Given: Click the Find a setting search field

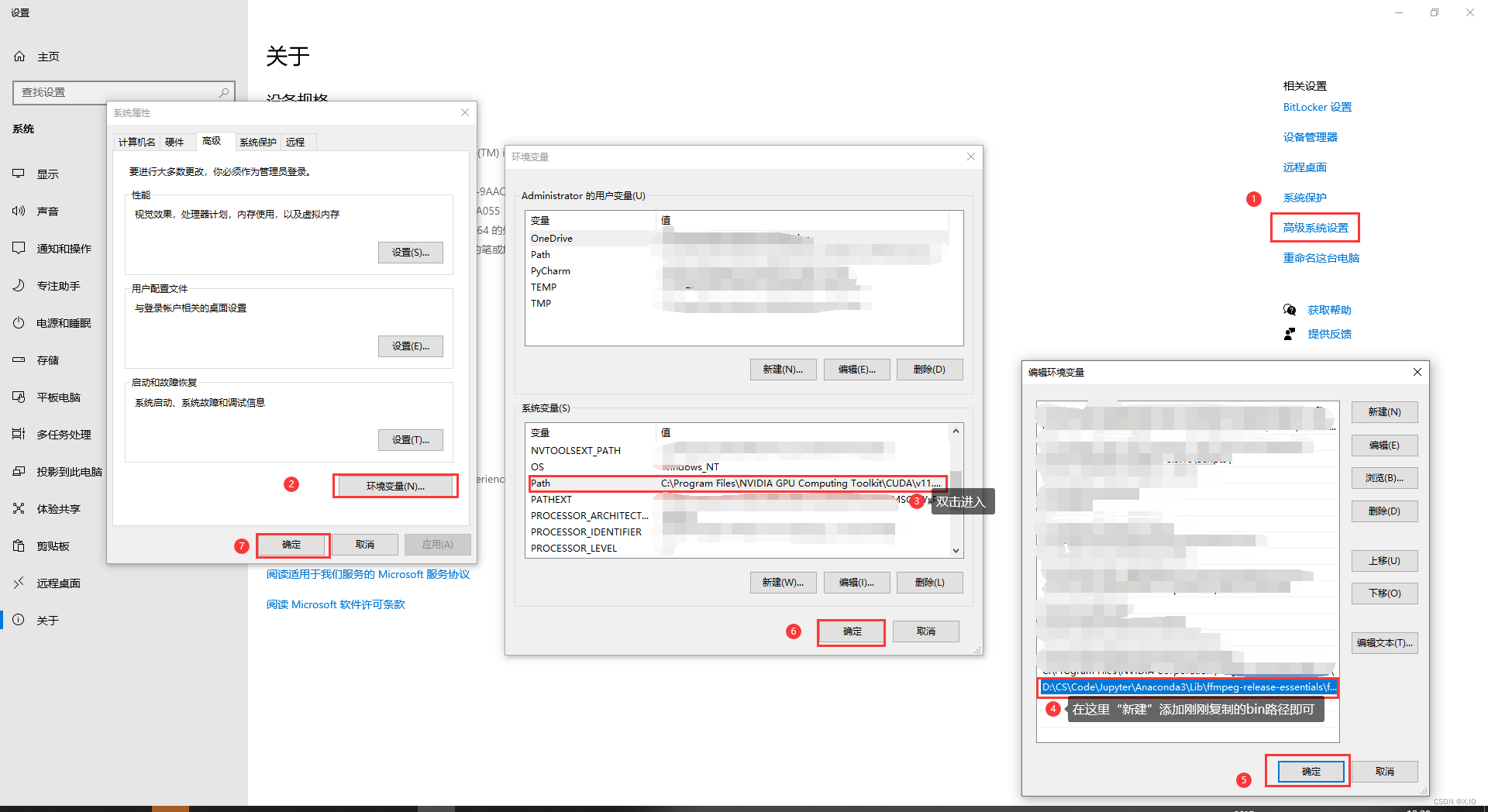Looking at the screenshot, I should pos(124,92).
